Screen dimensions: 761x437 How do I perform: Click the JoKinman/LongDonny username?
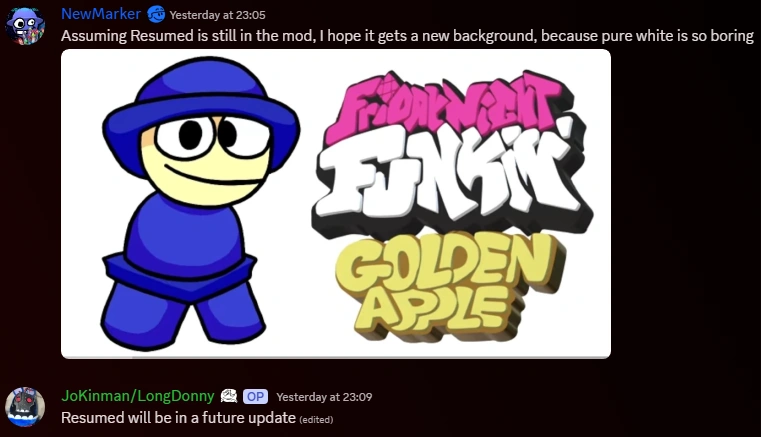click(138, 396)
